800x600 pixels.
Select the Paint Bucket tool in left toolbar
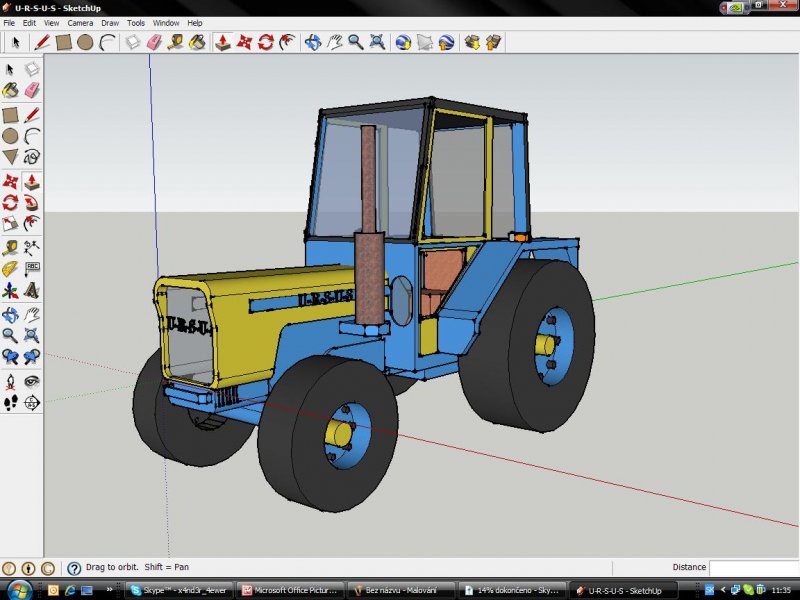[x=10, y=91]
